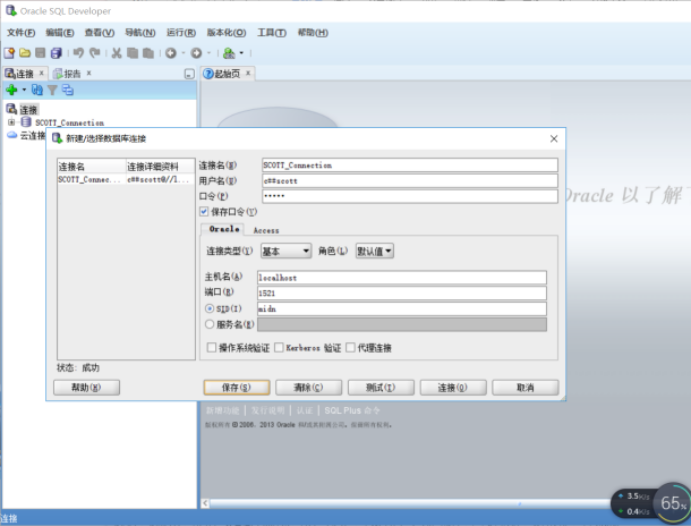
Task: Click the Save All toolbar icon
Action: (x=56, y=53)
